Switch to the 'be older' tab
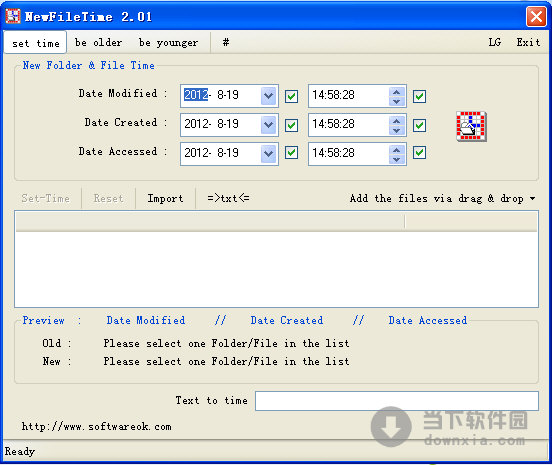Image resolution: width=552 pixels, height=465 pixels. coord(99,43)
